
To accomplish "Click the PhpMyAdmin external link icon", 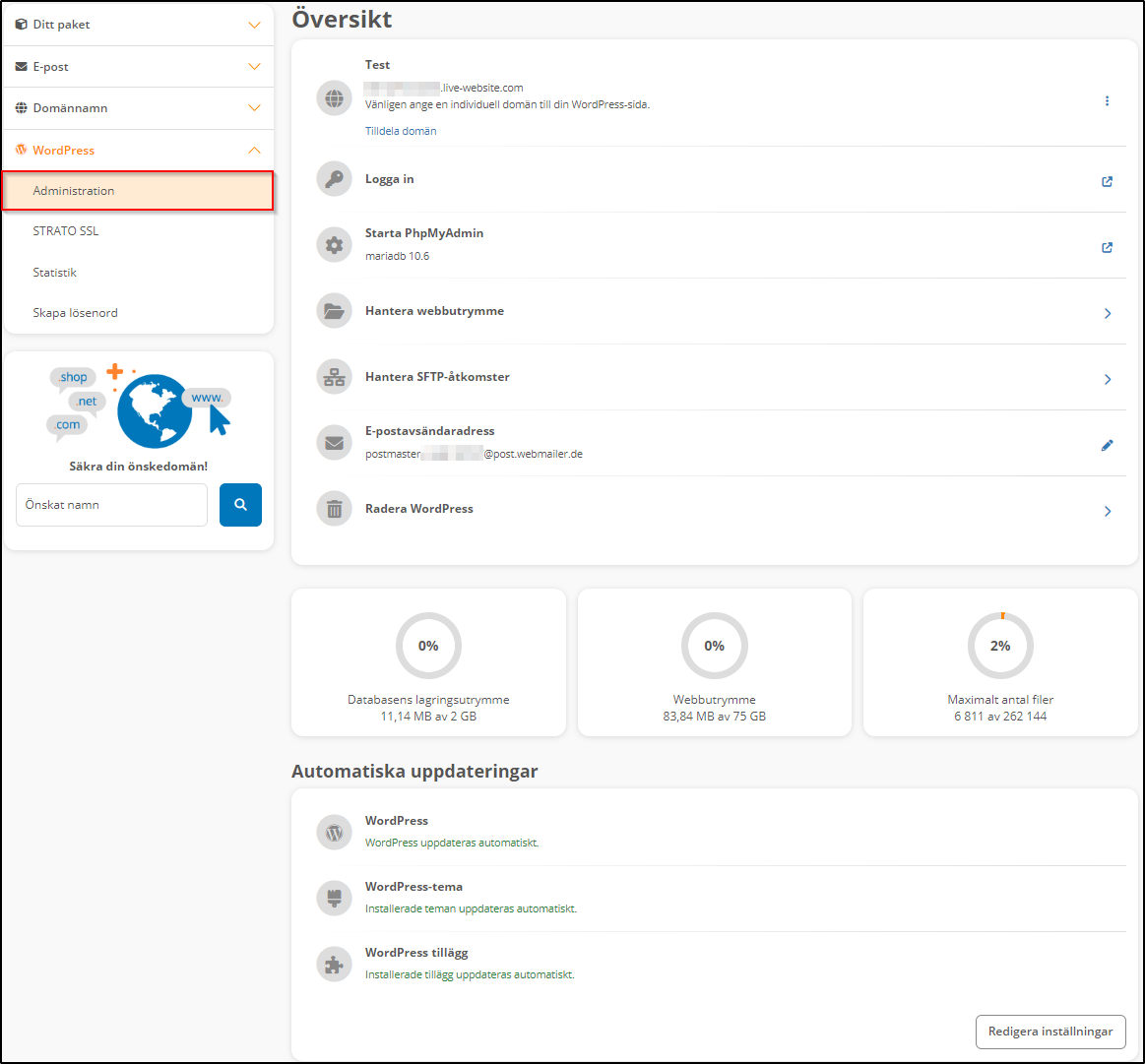I will click(x=1107, y=247).
